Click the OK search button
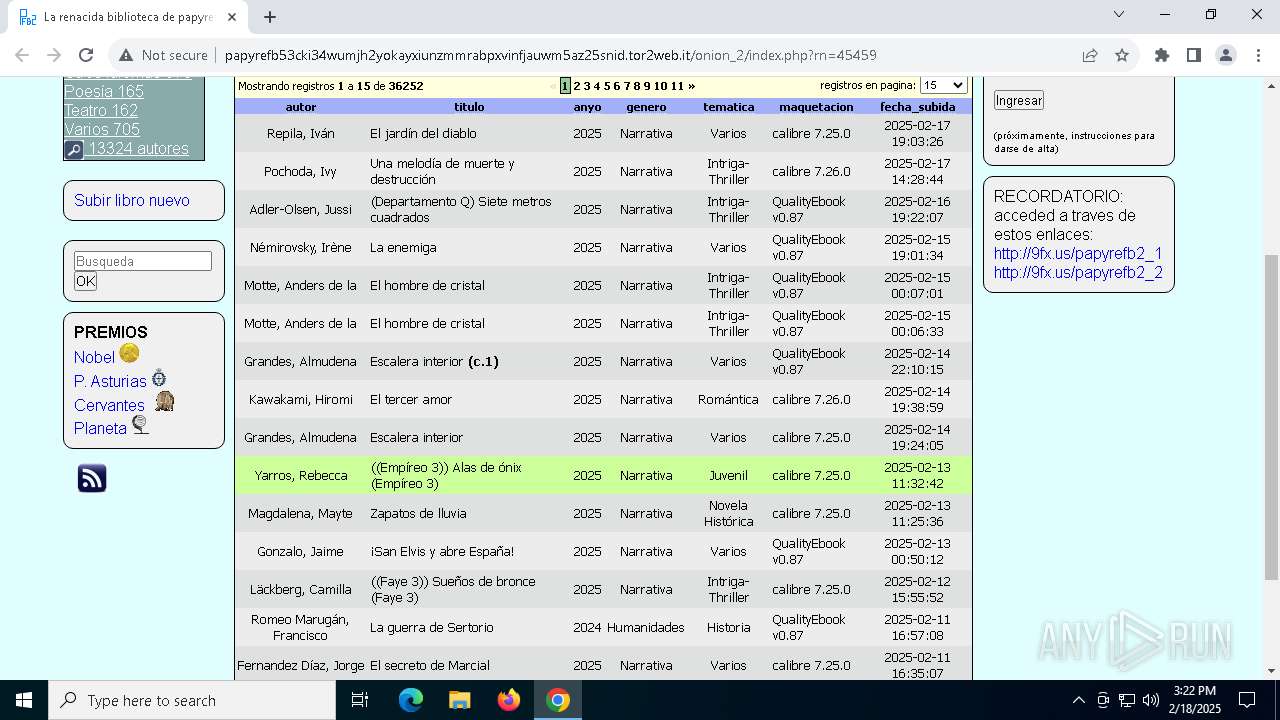The height and width of the screenshot is (720, 1280). 86,281
